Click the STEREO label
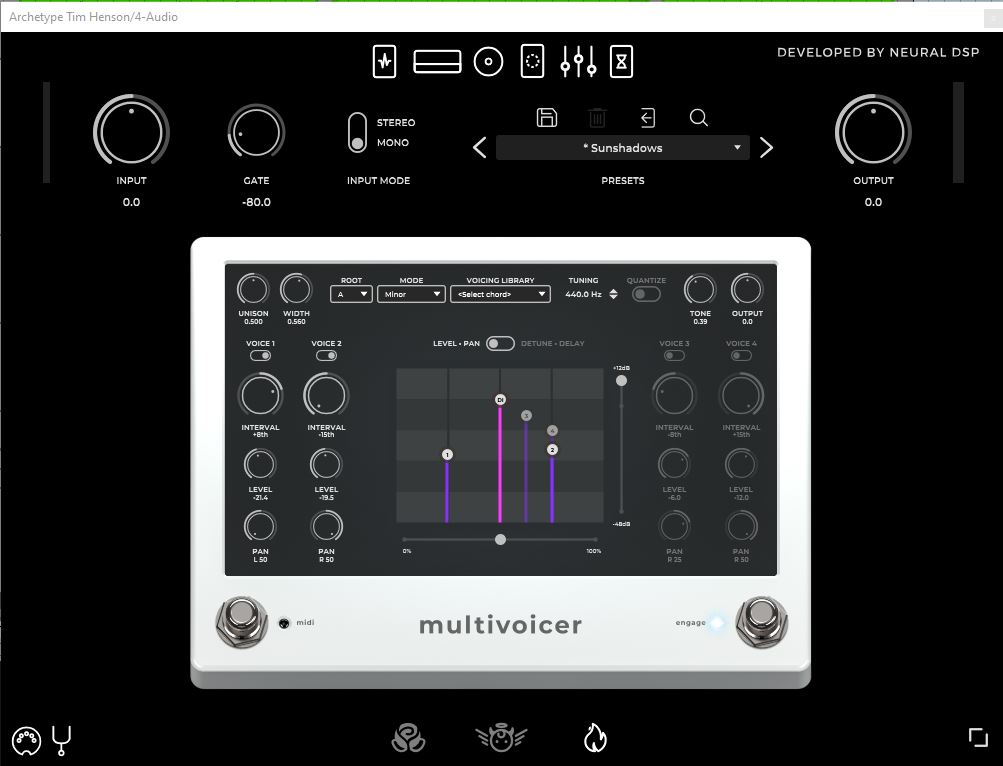 (396, 122)
